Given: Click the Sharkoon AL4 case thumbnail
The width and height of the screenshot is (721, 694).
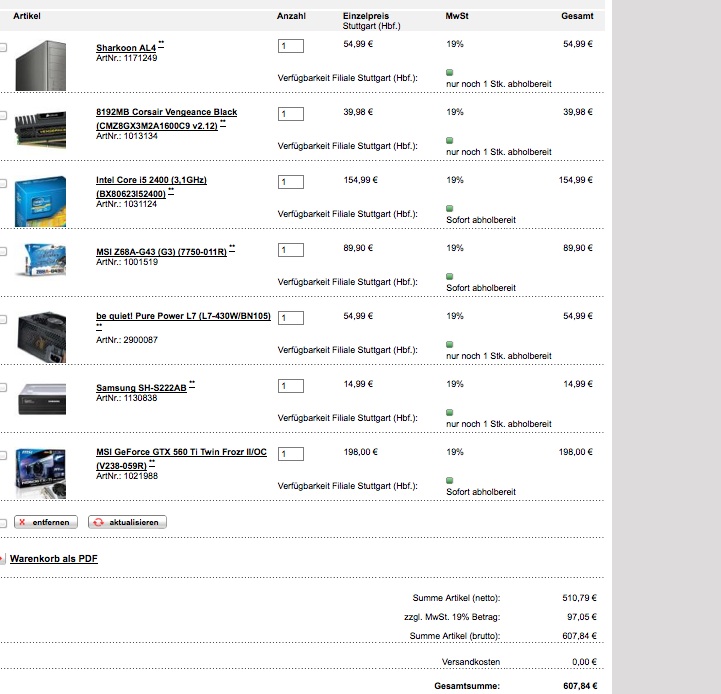Looking at the screenshot, I should [40, 65].
